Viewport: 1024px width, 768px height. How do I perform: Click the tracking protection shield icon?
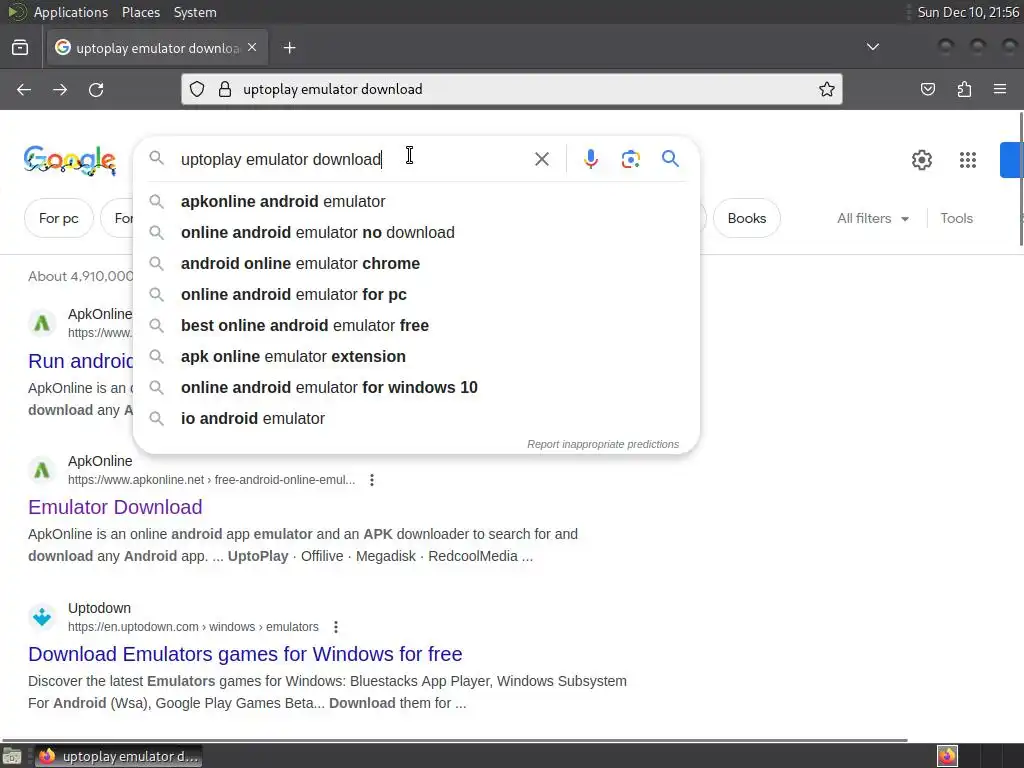point(197,89)
